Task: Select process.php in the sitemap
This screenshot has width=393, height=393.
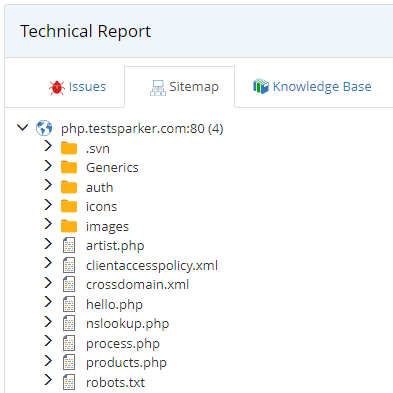Action: pos(123,344)
